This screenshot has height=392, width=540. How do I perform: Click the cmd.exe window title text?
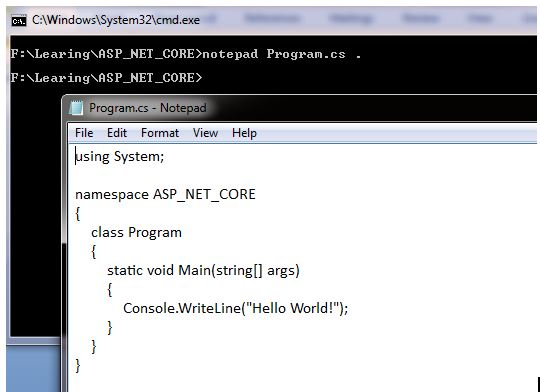pyautogui.click(x=116, y=20)
